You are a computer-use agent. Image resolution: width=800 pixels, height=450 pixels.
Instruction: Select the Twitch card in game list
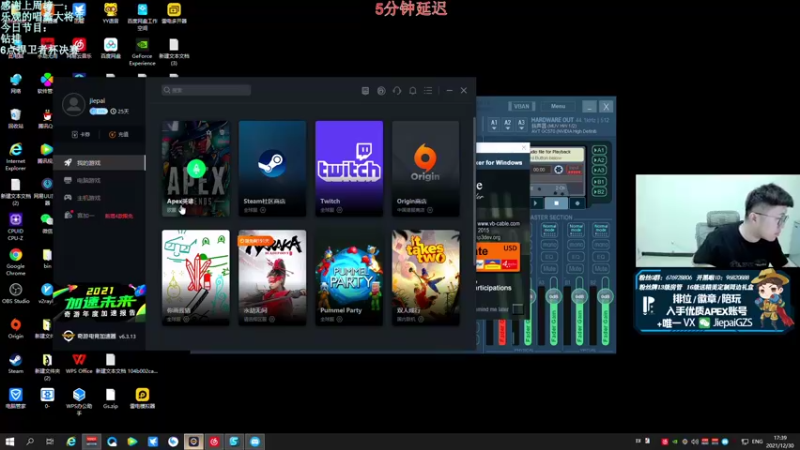click(x=349, y=169)
